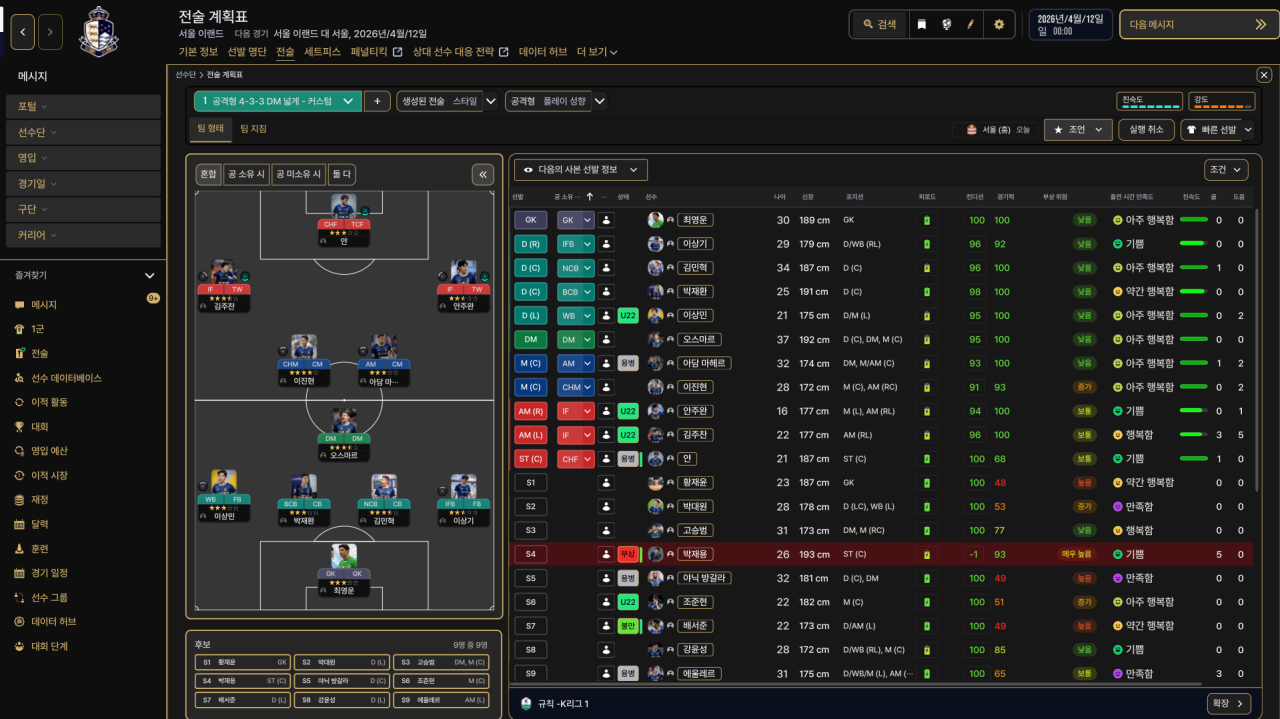Image resolution: width=1280 pixels, height=719 pixels.
Task: Click the 확장 expand button
Action: pos(1229,703)
